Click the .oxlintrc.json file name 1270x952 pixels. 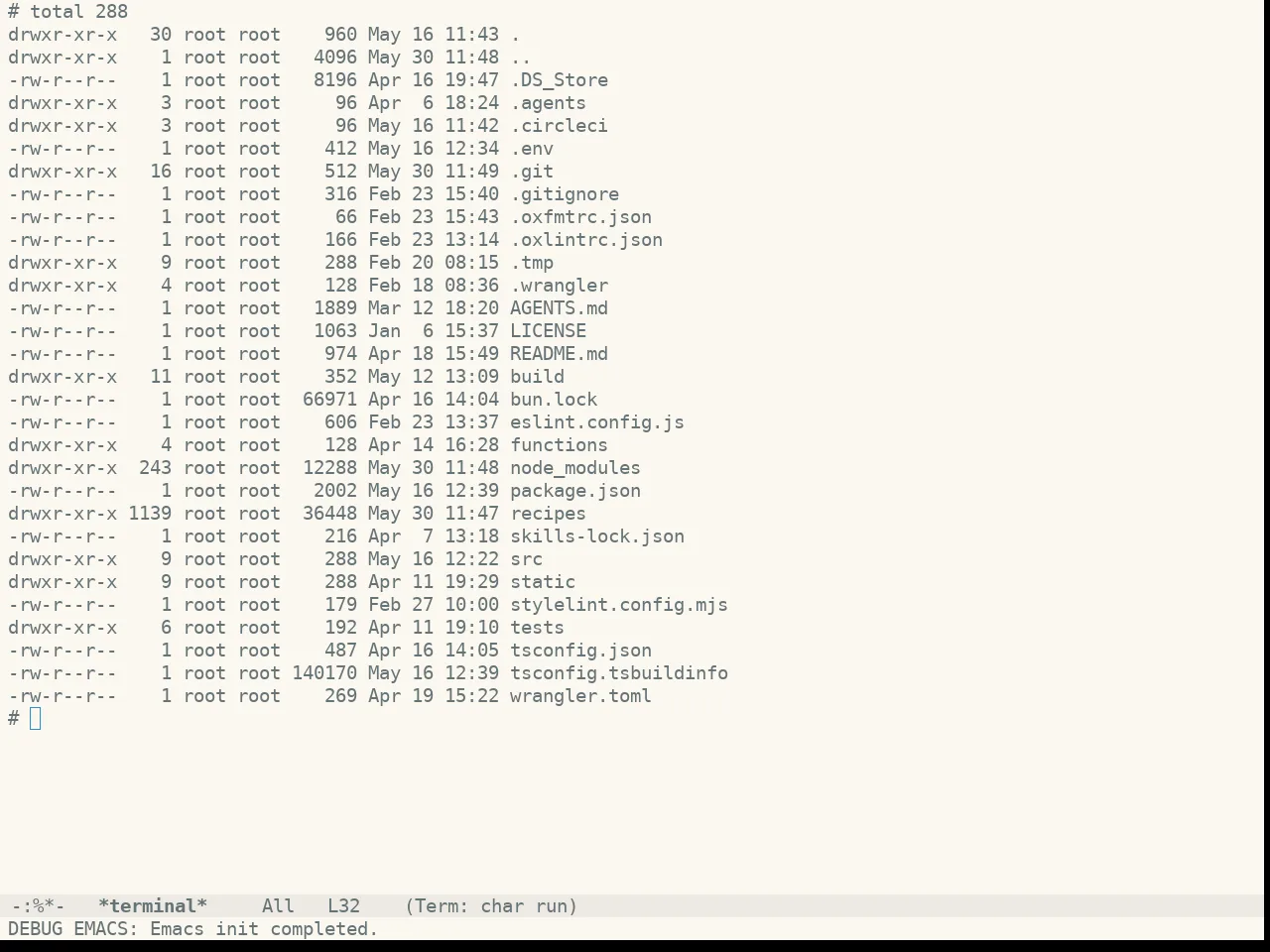coord(586,240)
